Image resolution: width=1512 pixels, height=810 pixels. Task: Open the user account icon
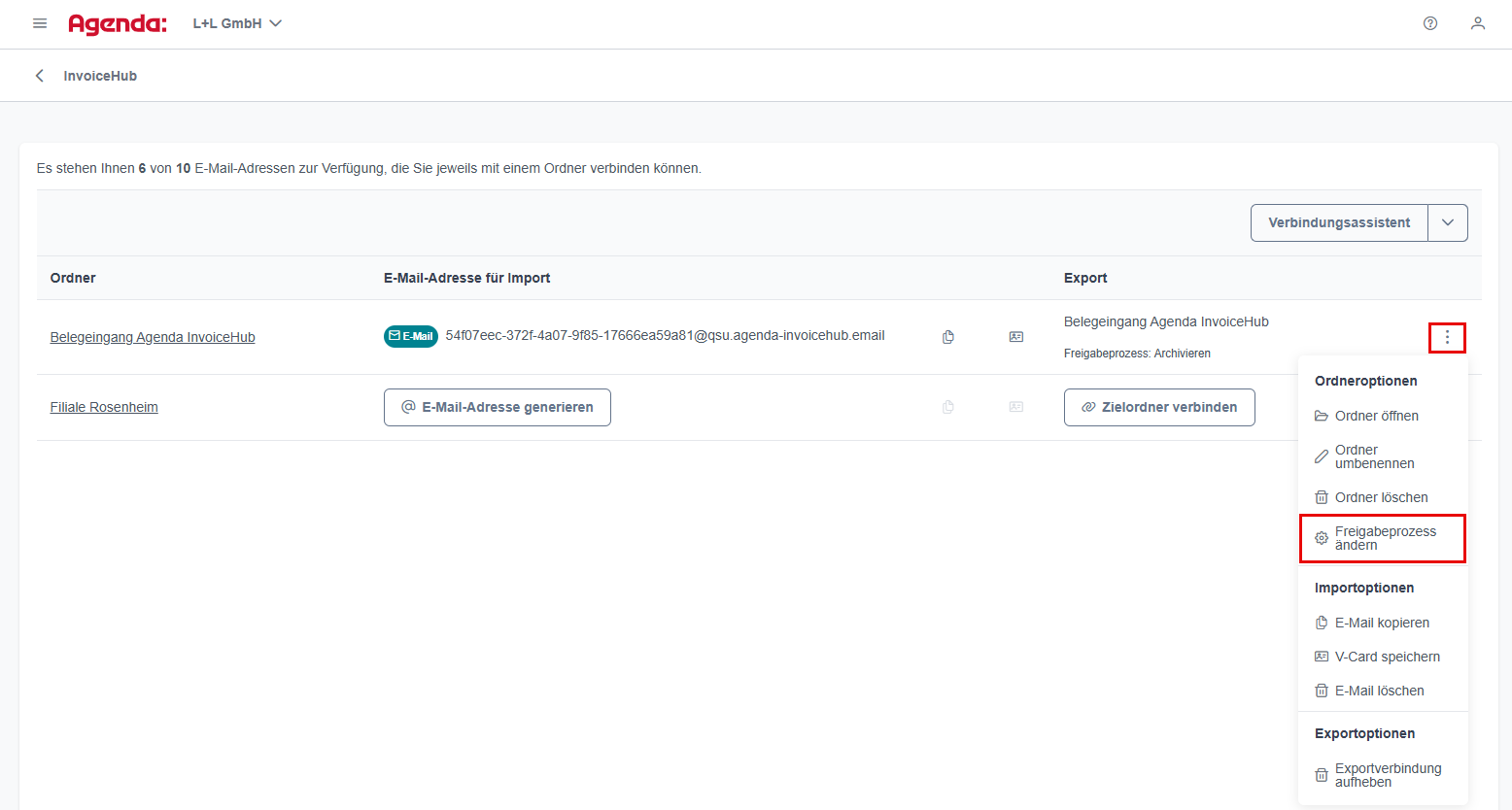(x=1478, y=23)
